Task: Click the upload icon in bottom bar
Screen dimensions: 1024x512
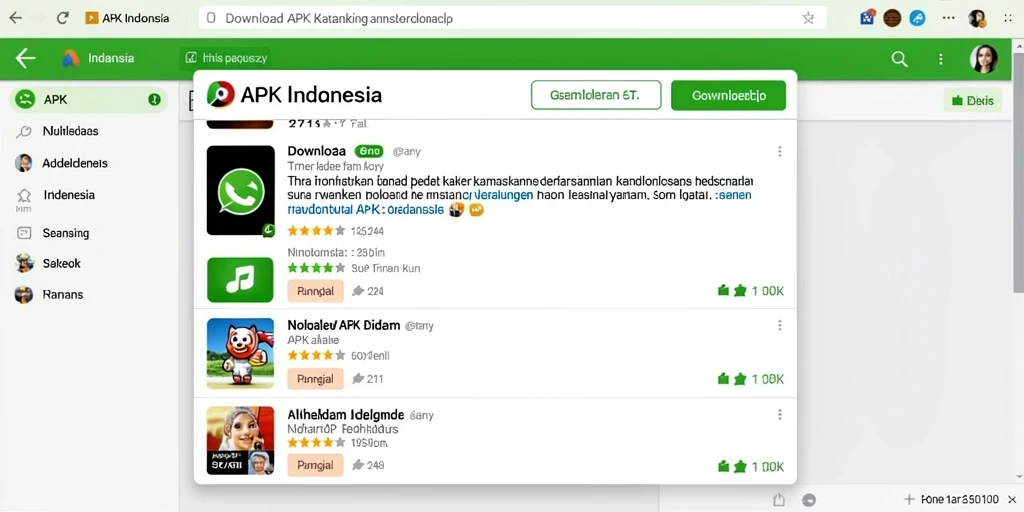Action: [x=778, y=500]
